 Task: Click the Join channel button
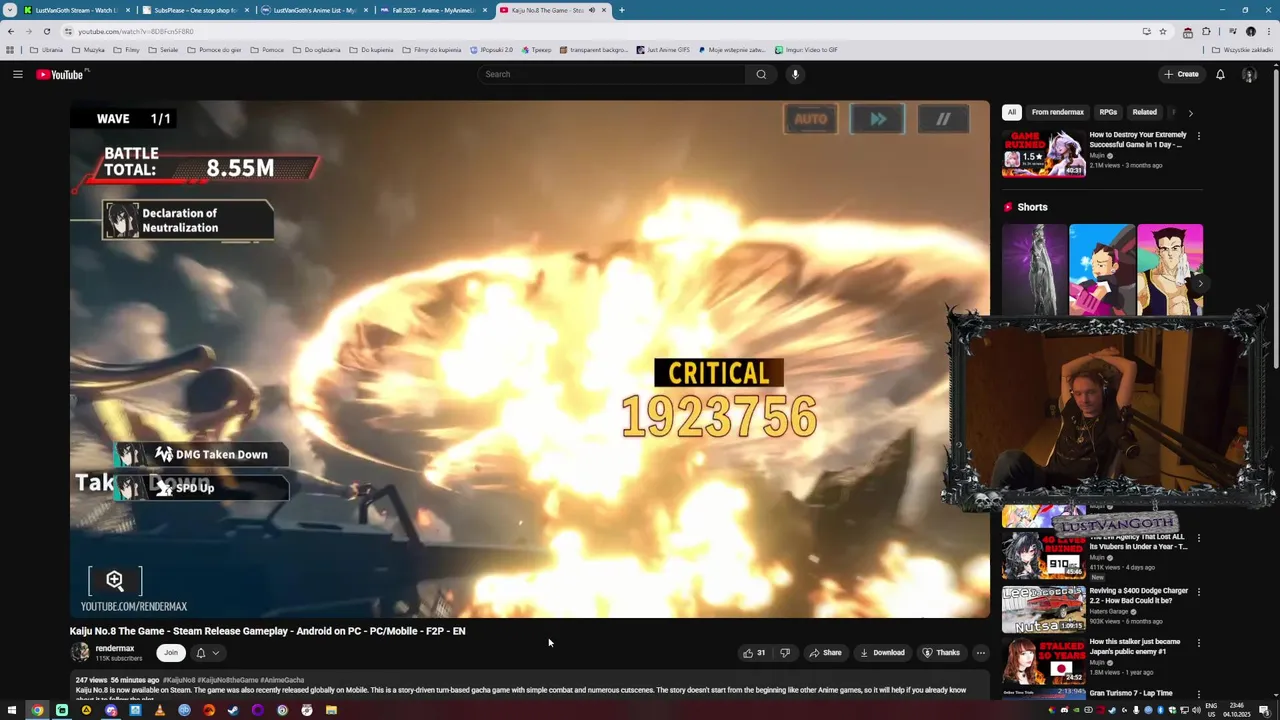tap(171, 653)
